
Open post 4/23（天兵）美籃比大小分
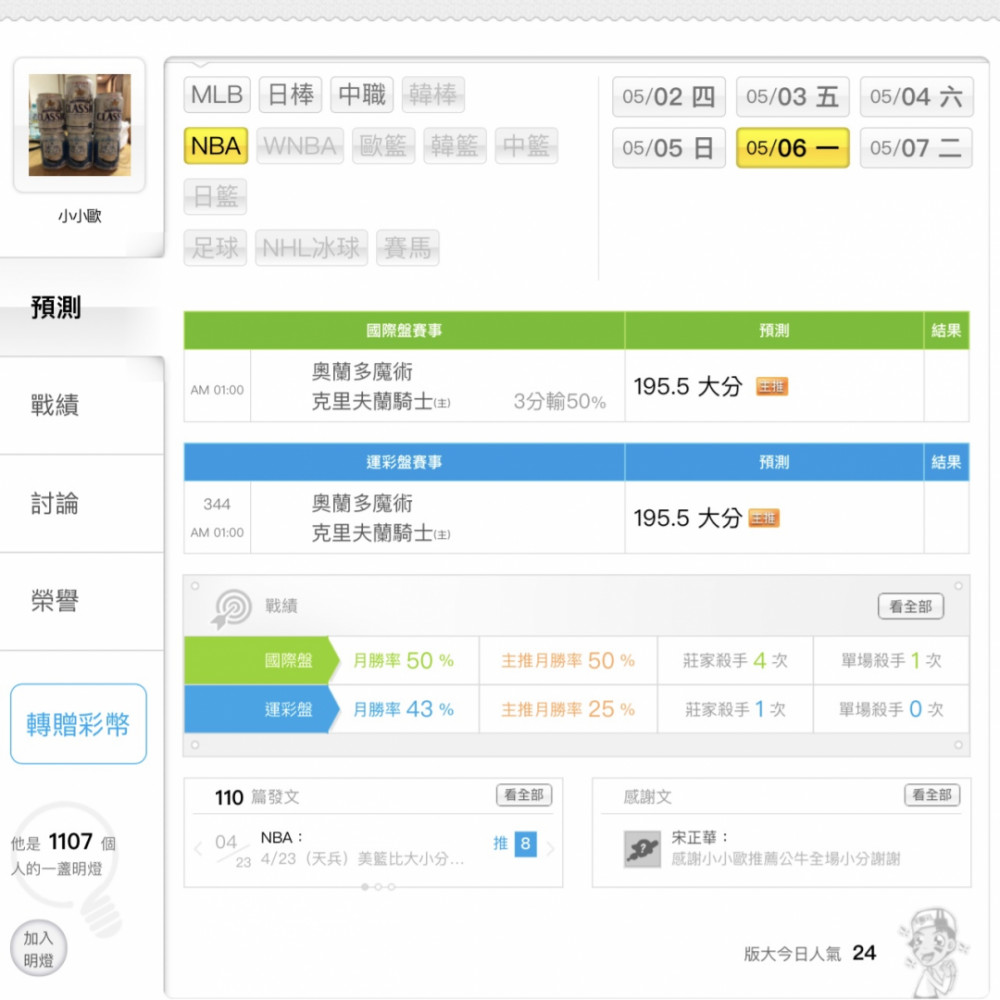click(x=362, y=859)
